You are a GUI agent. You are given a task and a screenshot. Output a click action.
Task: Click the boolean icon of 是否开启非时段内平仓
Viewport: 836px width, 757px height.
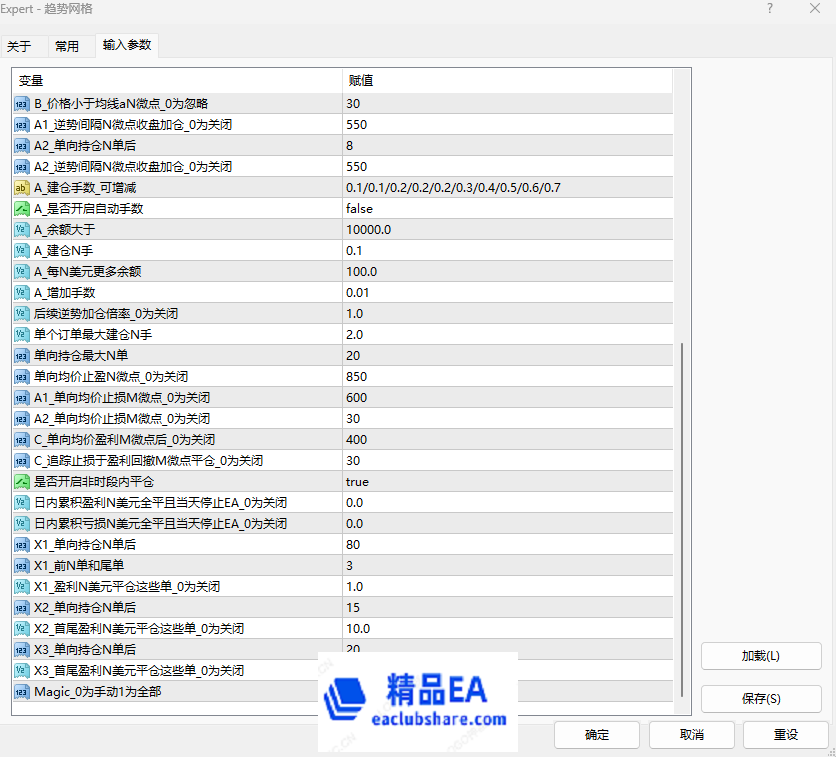click(22, 482)
